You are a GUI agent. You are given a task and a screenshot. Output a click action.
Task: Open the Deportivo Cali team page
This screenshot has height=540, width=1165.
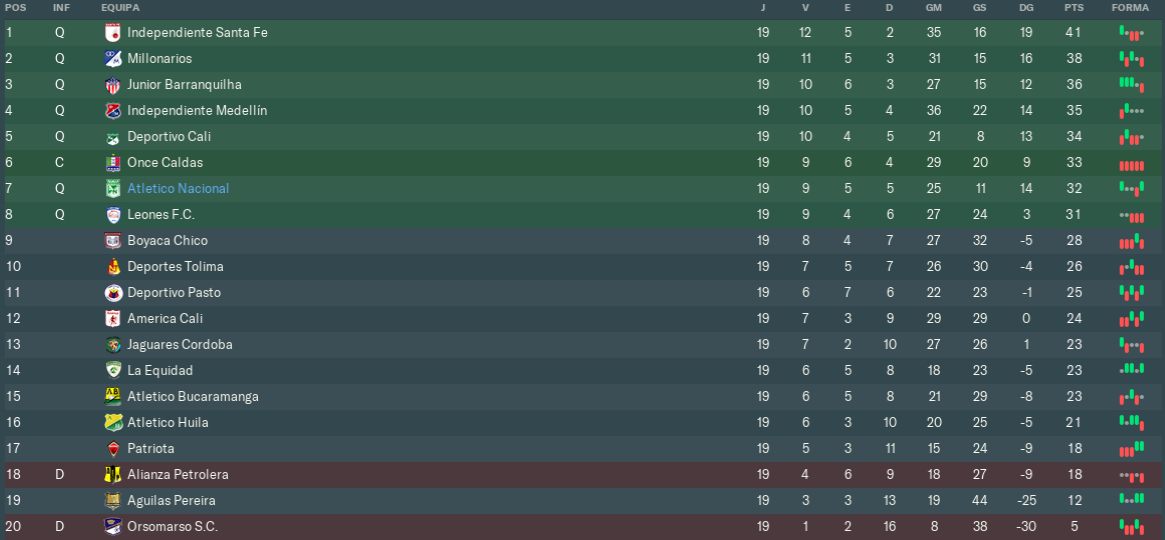169,137
